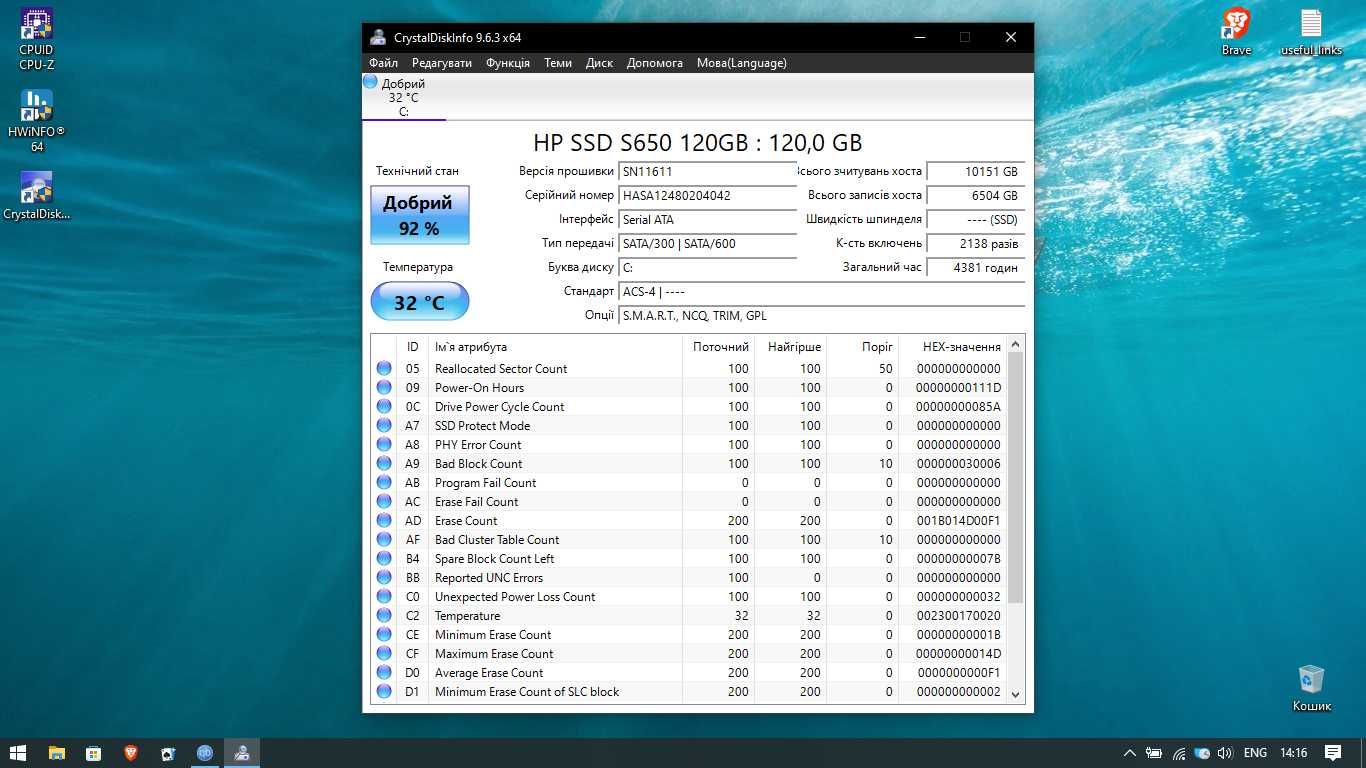The image size is (1366, 768).
Task: Click the status icon for Average Erase Count
Action: coord(384,672)
